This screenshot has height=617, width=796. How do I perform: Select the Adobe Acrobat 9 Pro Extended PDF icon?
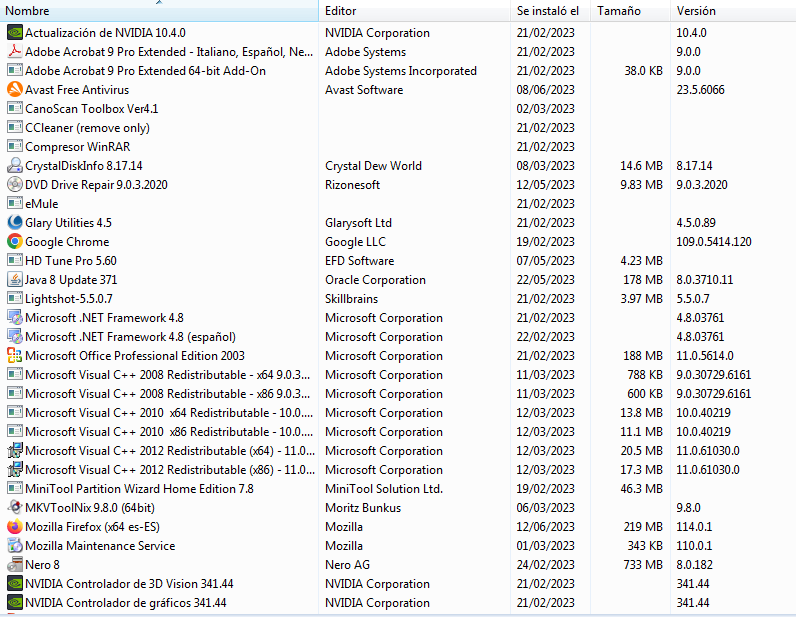tap(15, 51)
